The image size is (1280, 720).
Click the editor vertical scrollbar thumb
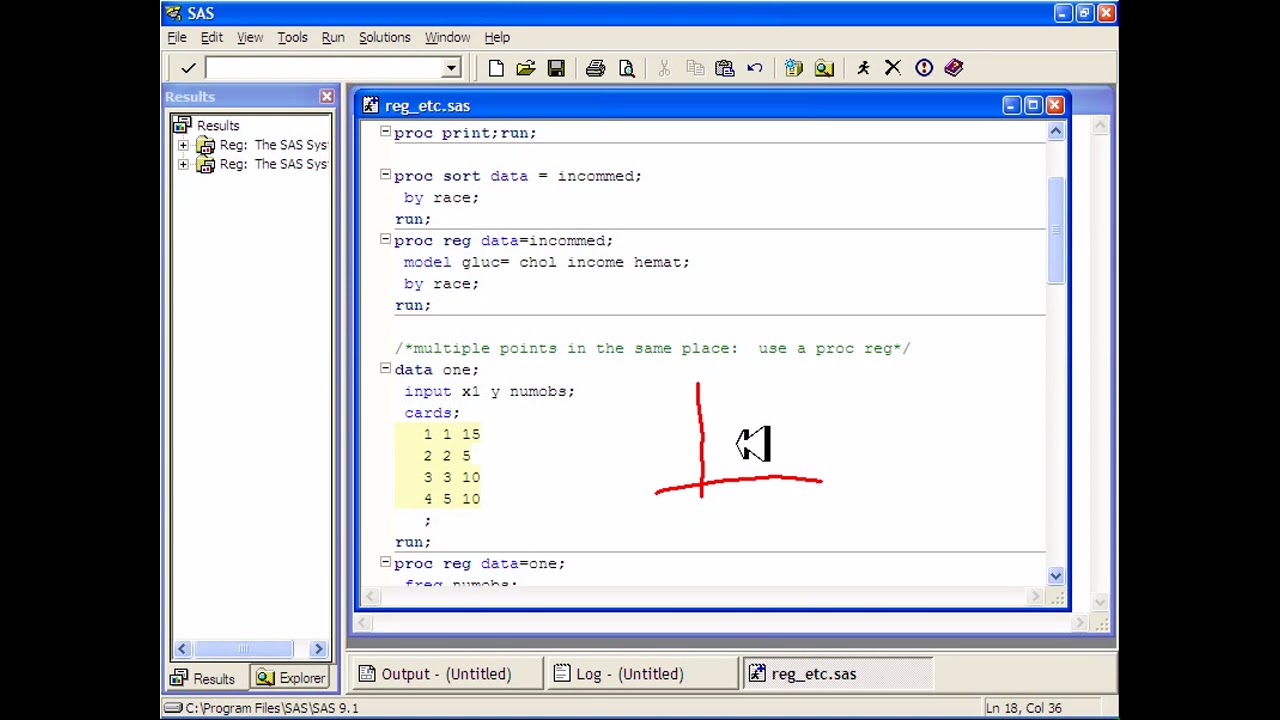(x=1056, y=230)
